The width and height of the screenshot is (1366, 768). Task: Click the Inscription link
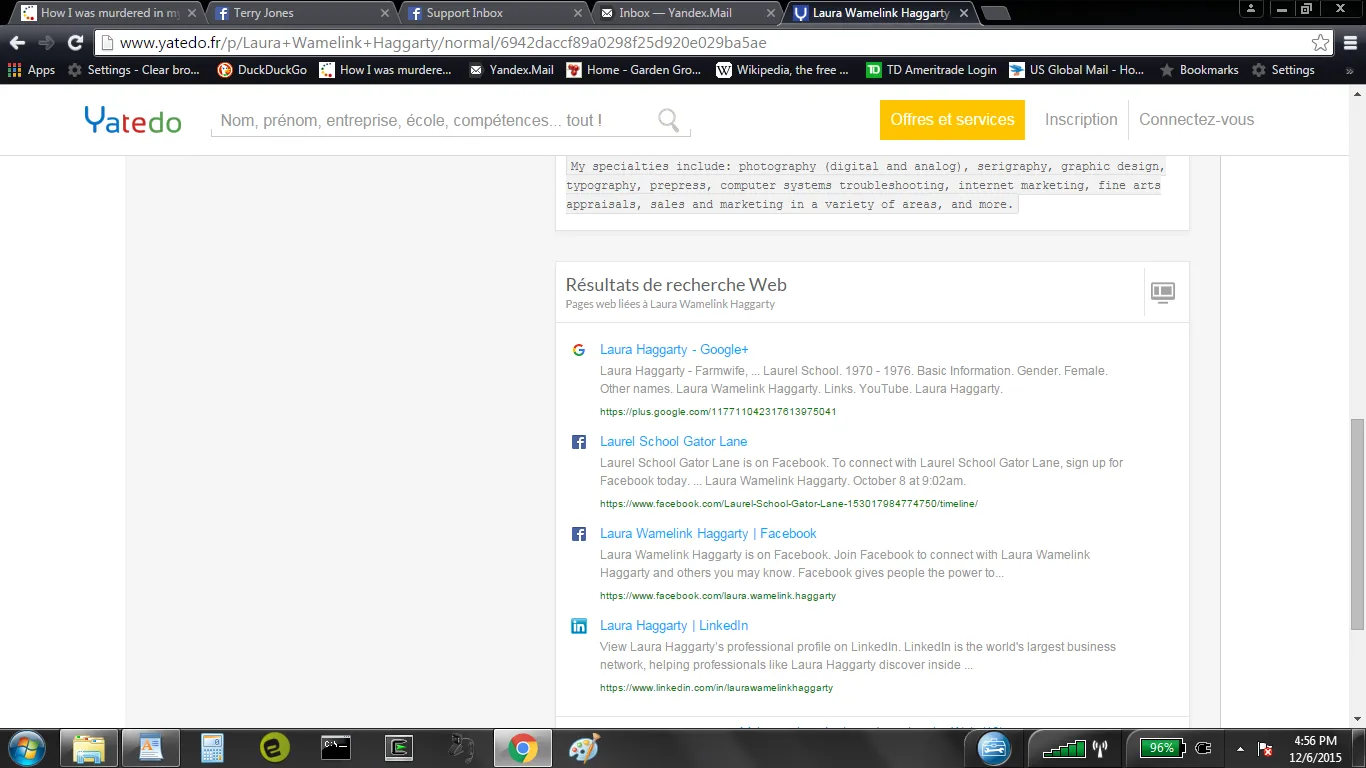pos(1081,120)
